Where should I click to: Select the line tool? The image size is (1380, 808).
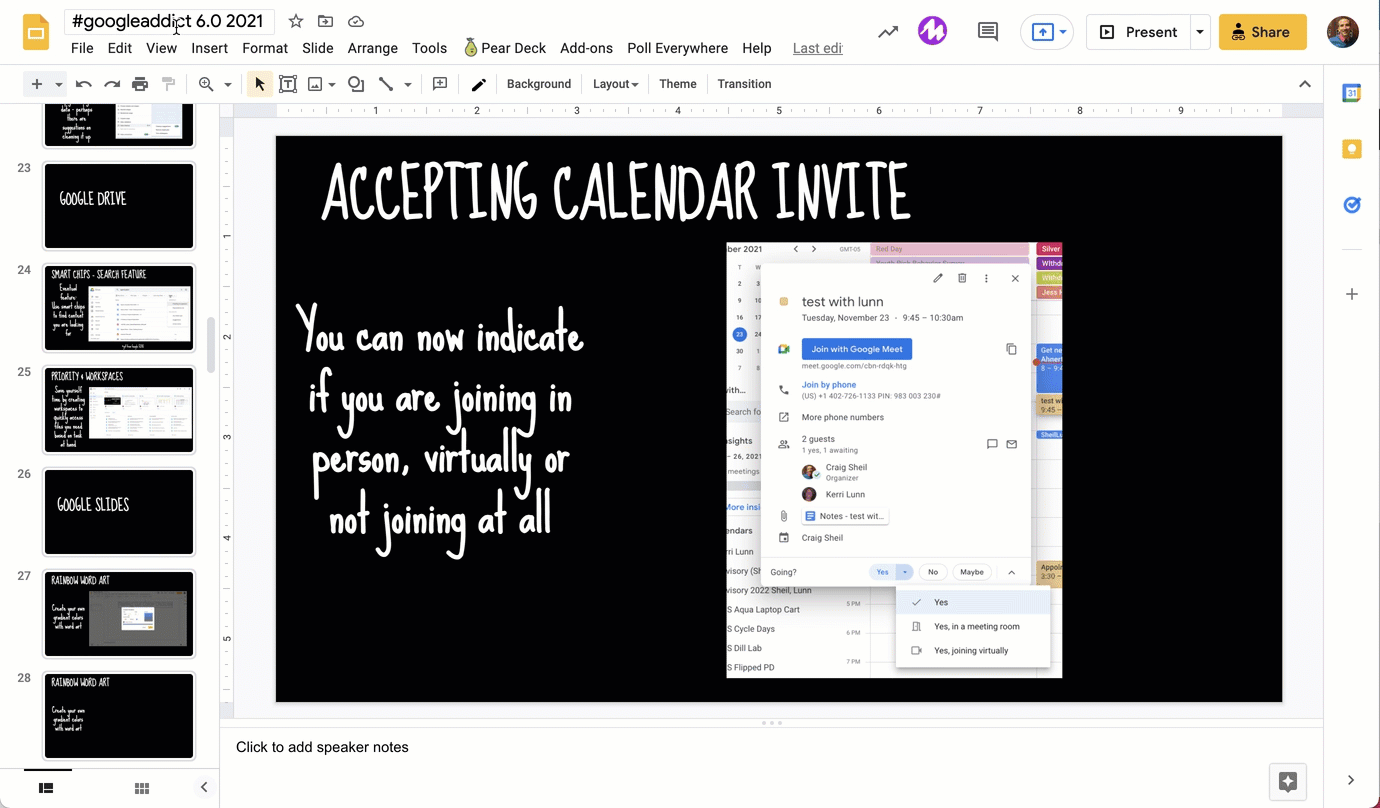pyautogui.click(x=386, y=84)
